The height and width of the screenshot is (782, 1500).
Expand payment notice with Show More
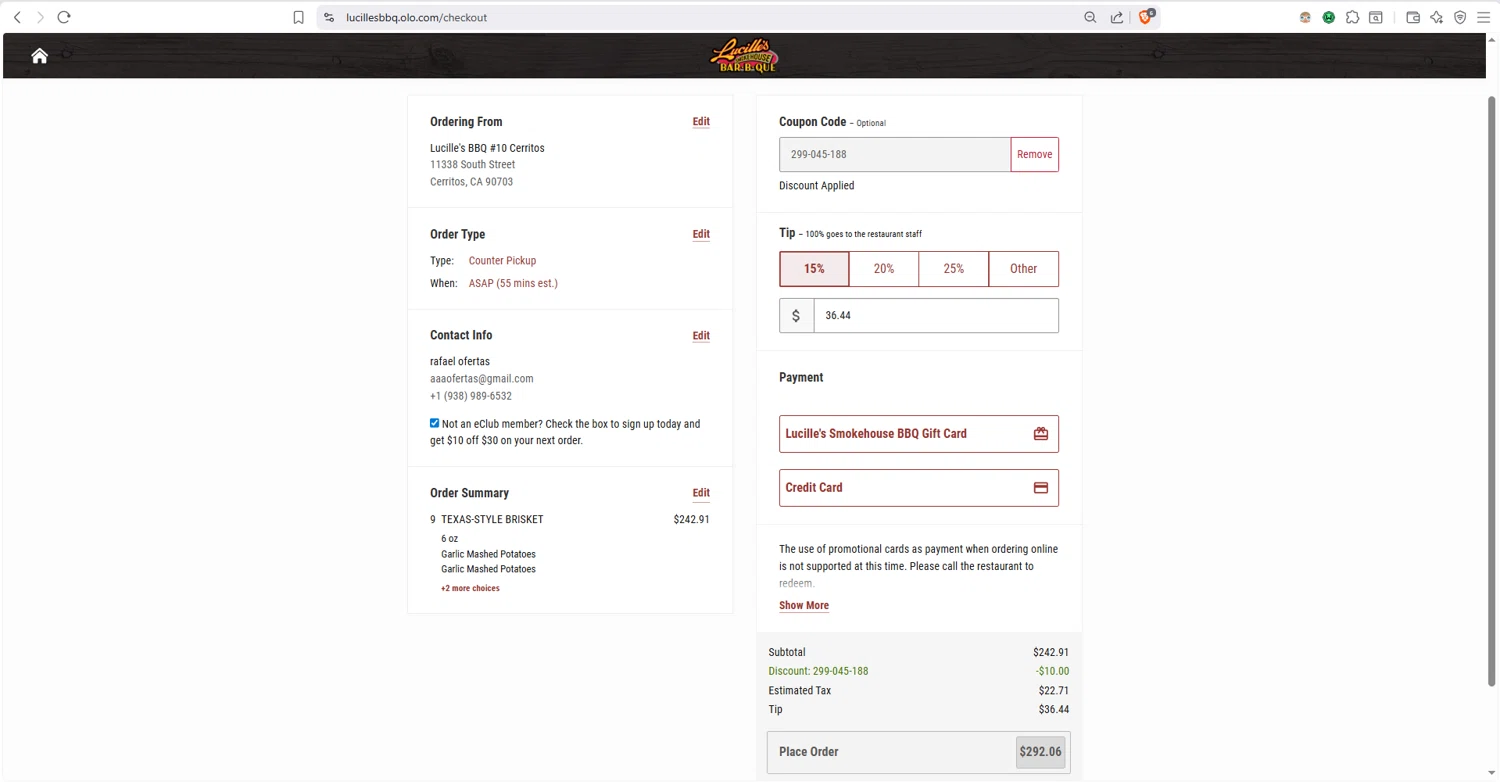804,605
